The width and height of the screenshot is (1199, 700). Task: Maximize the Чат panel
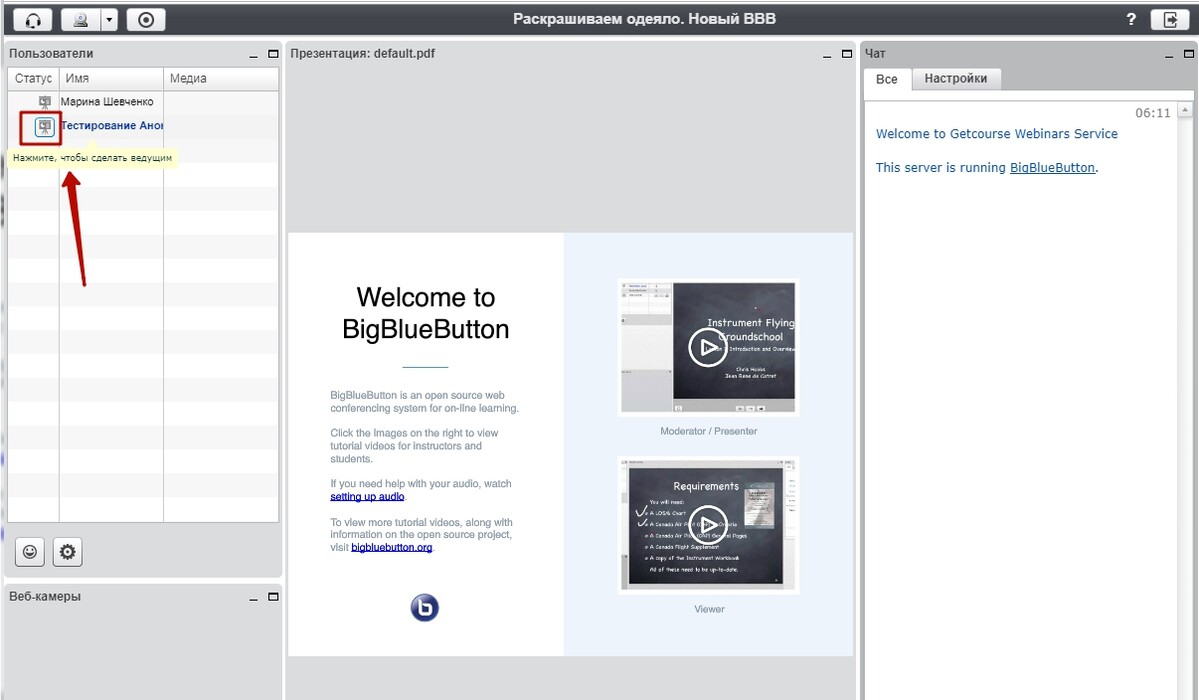1188,54
